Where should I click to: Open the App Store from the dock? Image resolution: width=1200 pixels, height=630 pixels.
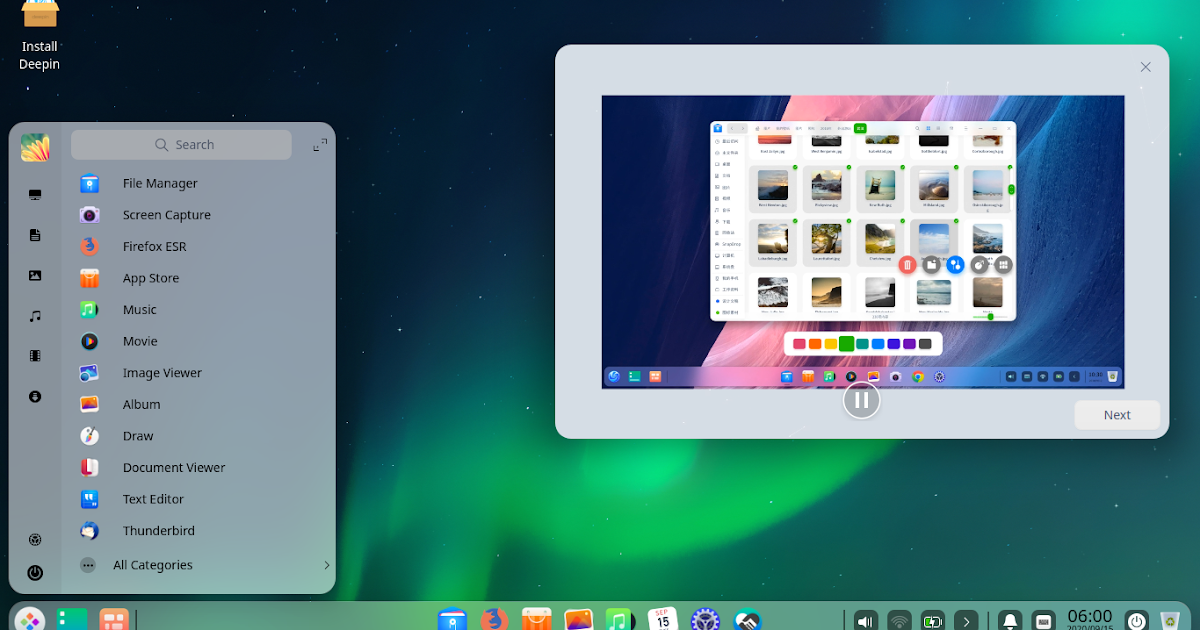537,620
